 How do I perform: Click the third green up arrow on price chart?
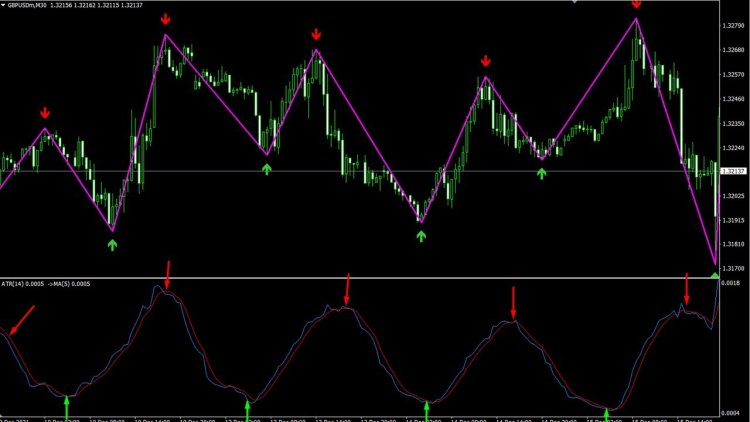pos(421,235)
